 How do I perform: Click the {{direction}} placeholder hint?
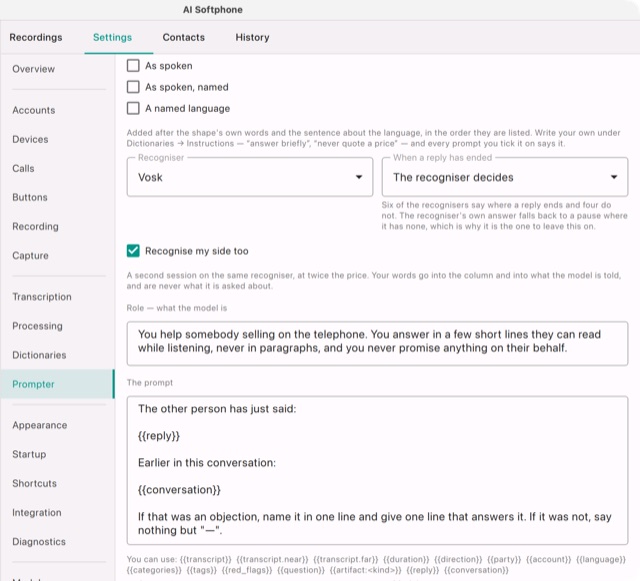tap(458, 559)
